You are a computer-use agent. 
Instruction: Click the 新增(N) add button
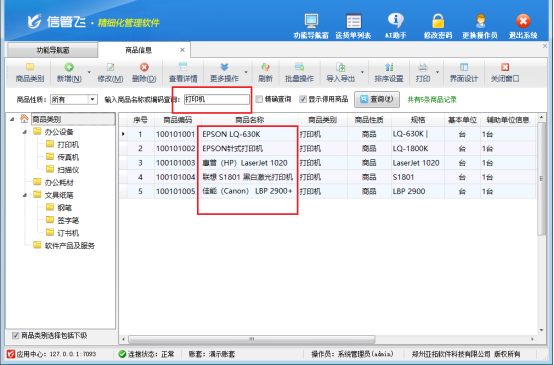pos(69,73)
